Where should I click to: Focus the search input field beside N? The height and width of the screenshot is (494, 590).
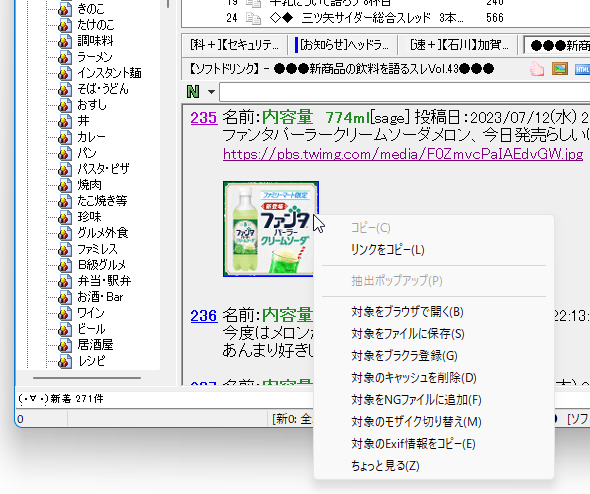[x=404, y=92]
